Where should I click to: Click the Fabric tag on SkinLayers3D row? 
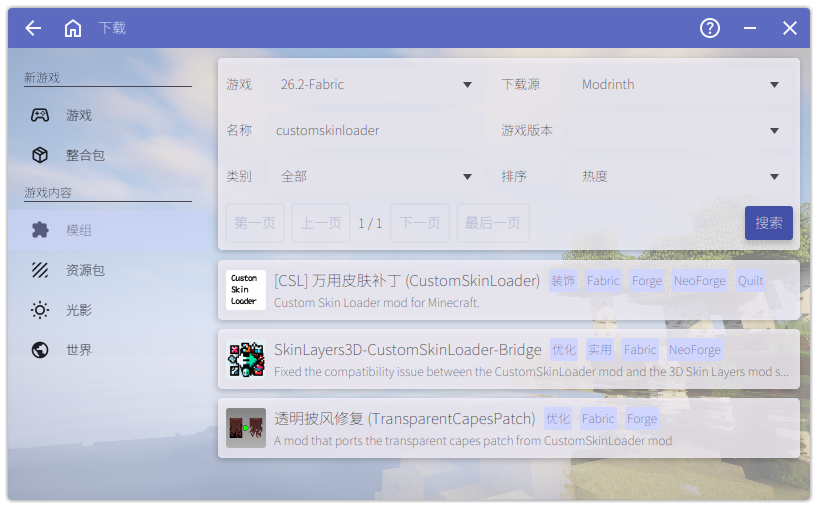[x=640, y=349]
